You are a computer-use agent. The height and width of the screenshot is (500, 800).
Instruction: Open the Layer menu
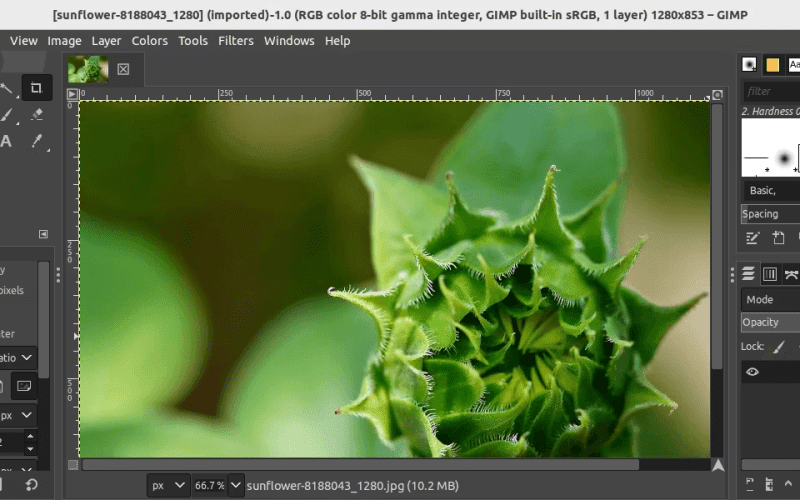click(x=106, y=41)
